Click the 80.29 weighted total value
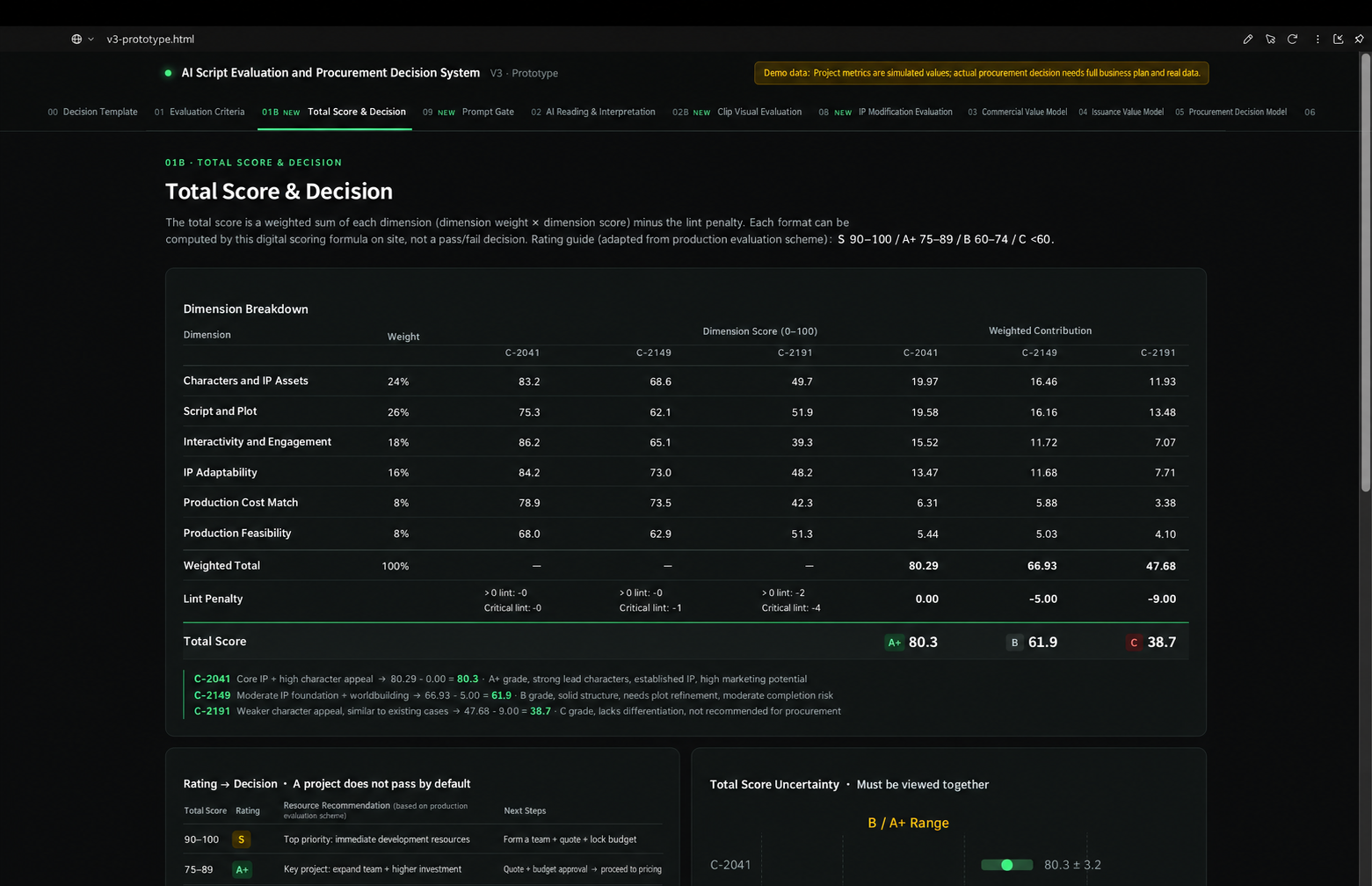 (923, 566)
